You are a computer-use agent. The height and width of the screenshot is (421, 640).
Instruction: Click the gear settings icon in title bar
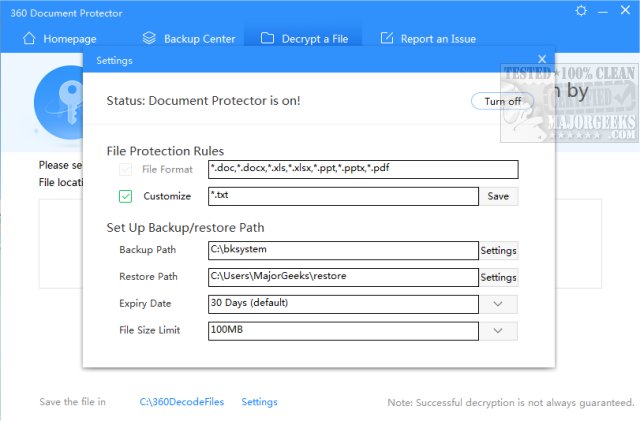coord(582,10)
